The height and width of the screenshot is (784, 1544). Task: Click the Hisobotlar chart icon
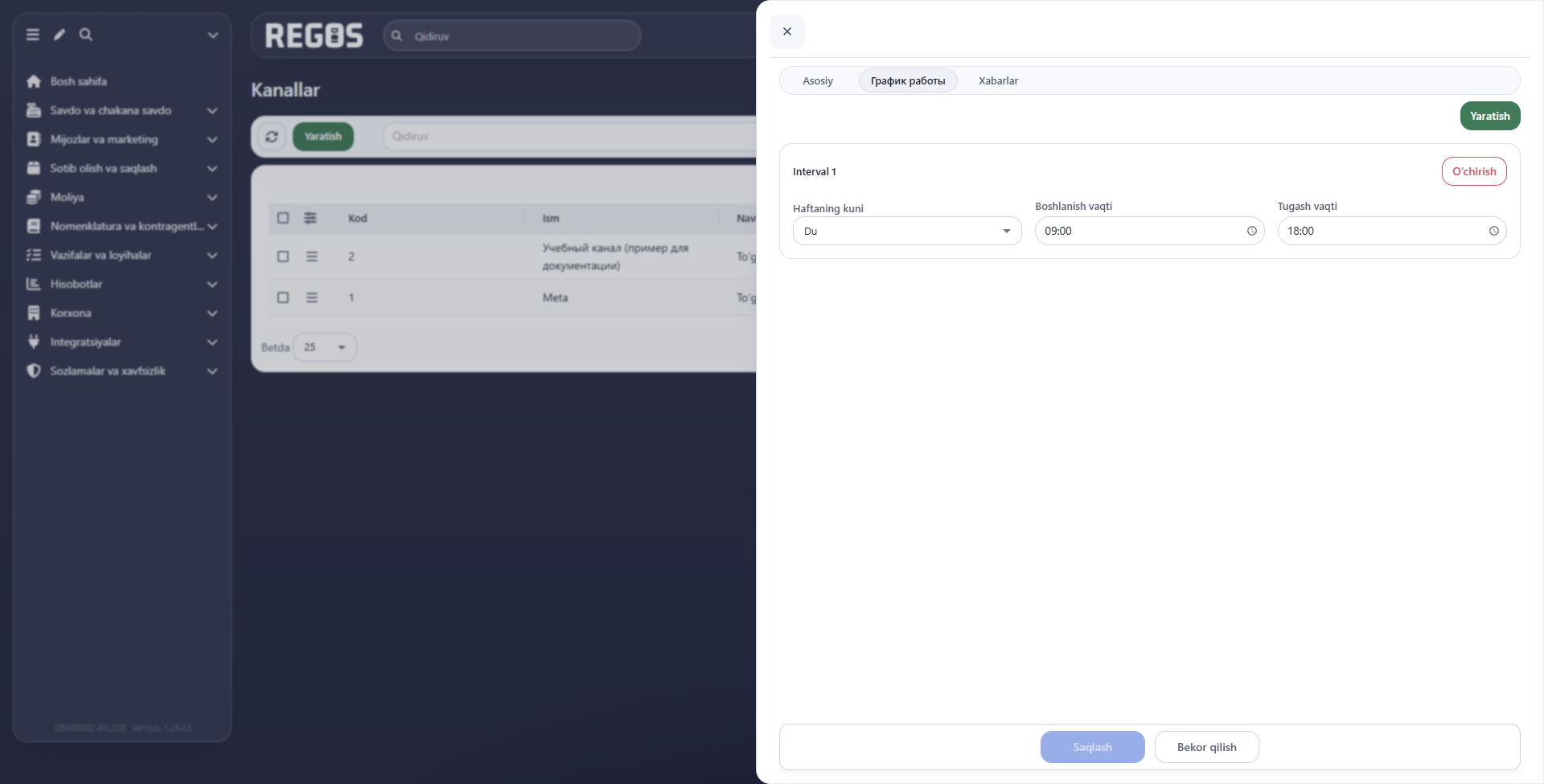[x=34, y=284]
